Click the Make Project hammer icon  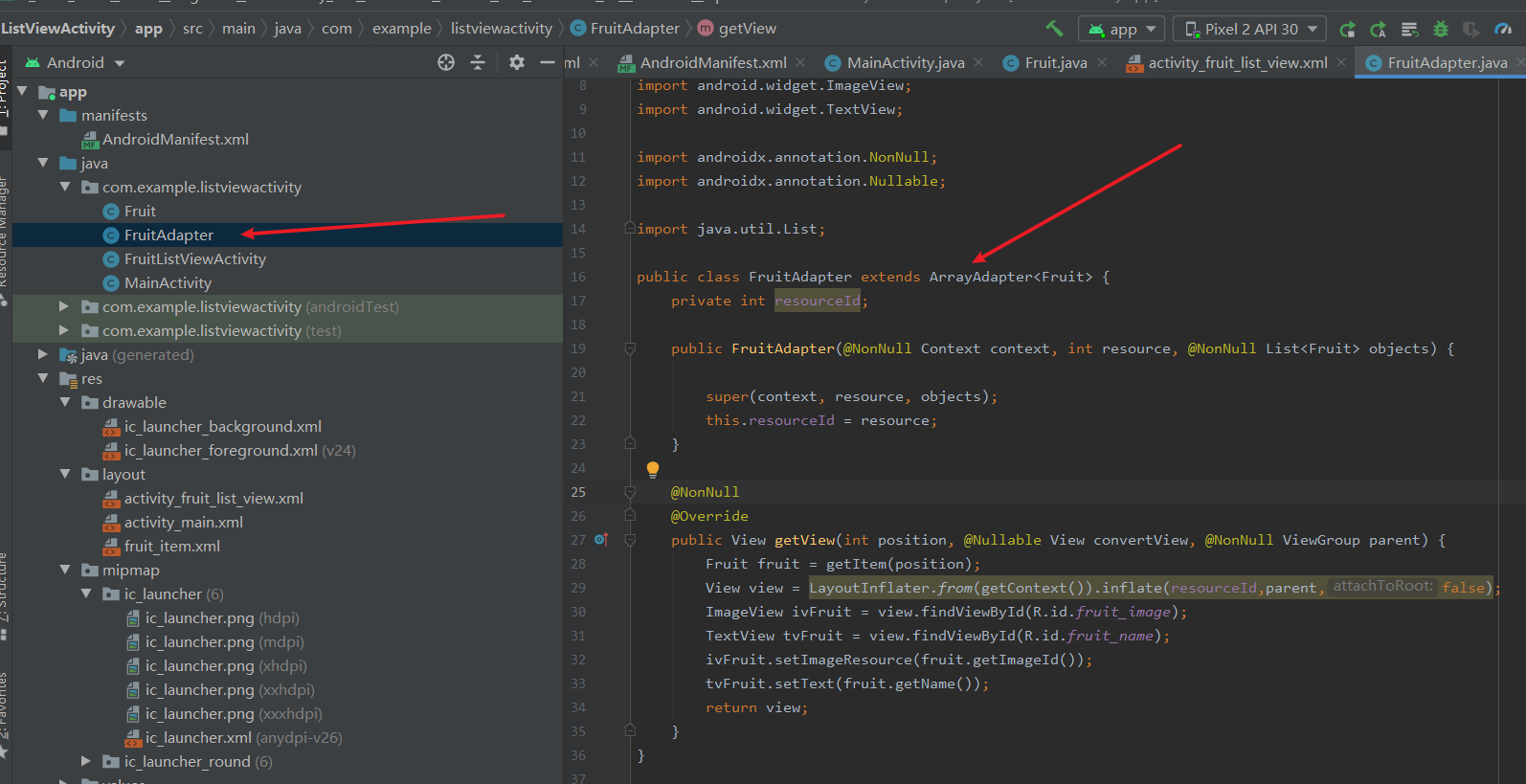[1054, 29]
